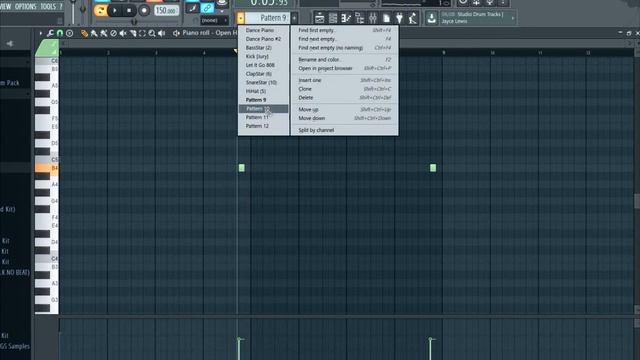This screenshot has height=360, width=640.
Task: Choose Open in project browser
Action: click(x=344, y=68)
